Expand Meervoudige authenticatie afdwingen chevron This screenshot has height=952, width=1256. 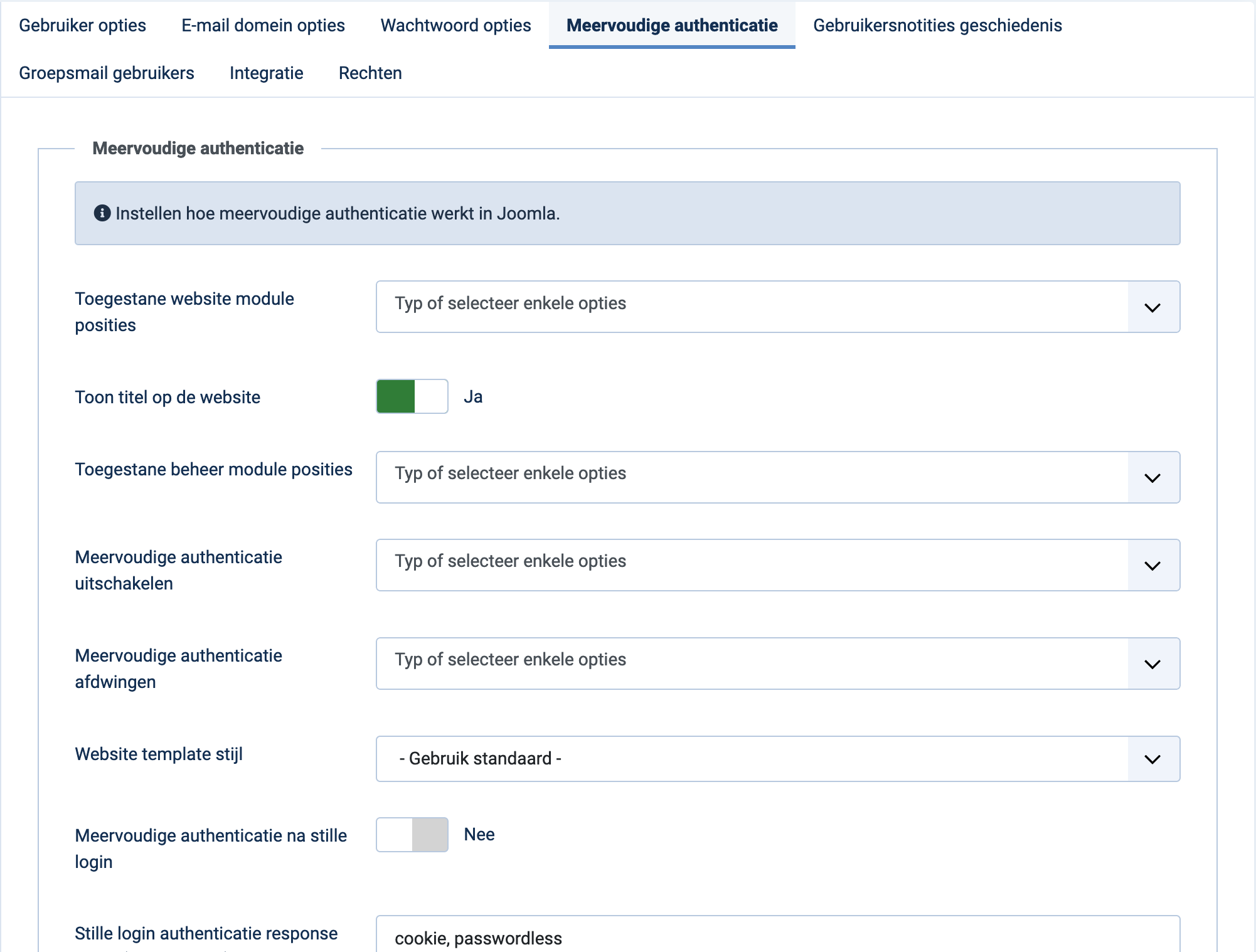1152,664
